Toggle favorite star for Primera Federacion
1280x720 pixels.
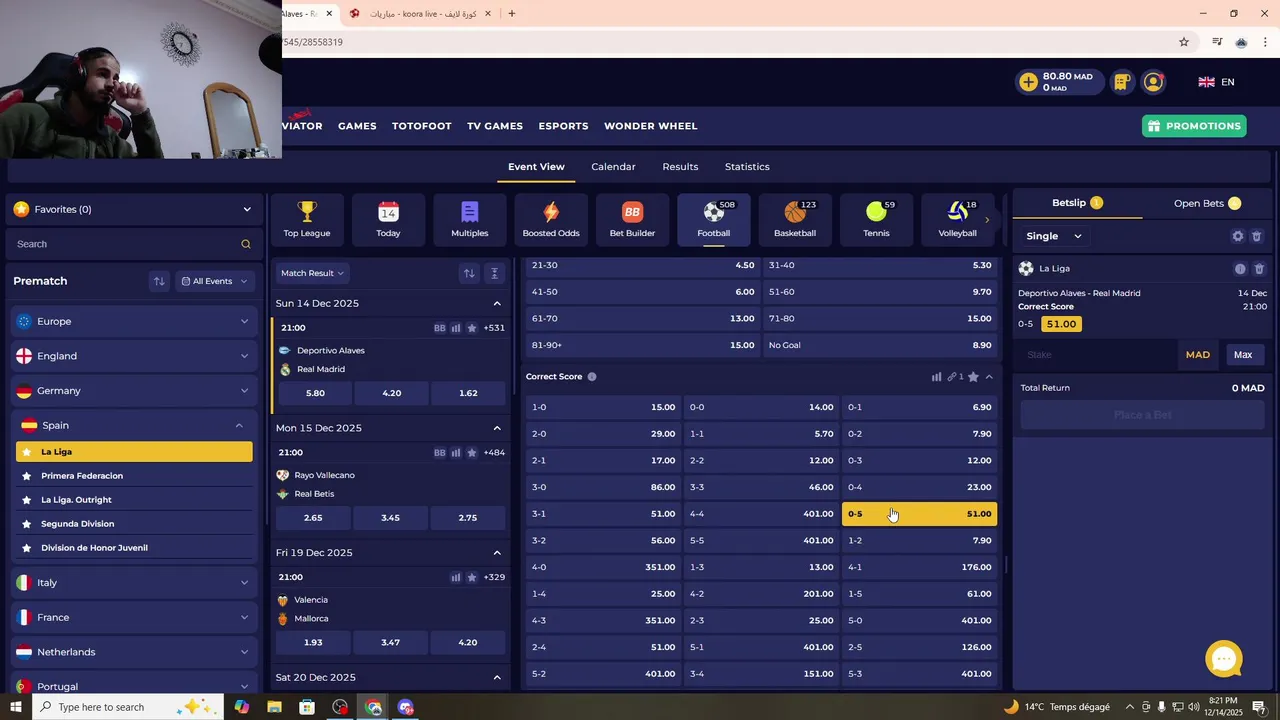tap(27, 476)
